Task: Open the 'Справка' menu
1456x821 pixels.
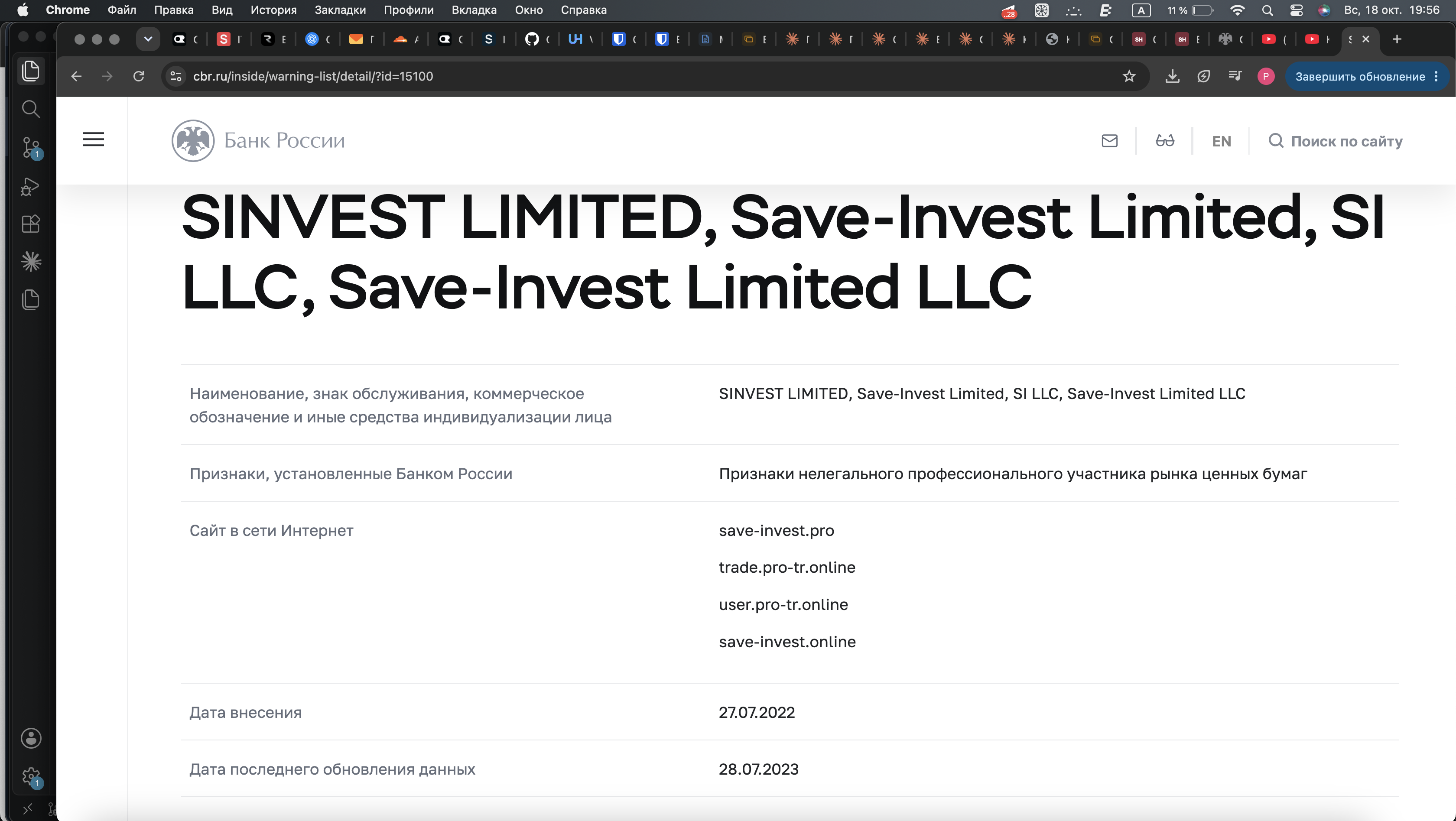Action: tap(583, 10)
